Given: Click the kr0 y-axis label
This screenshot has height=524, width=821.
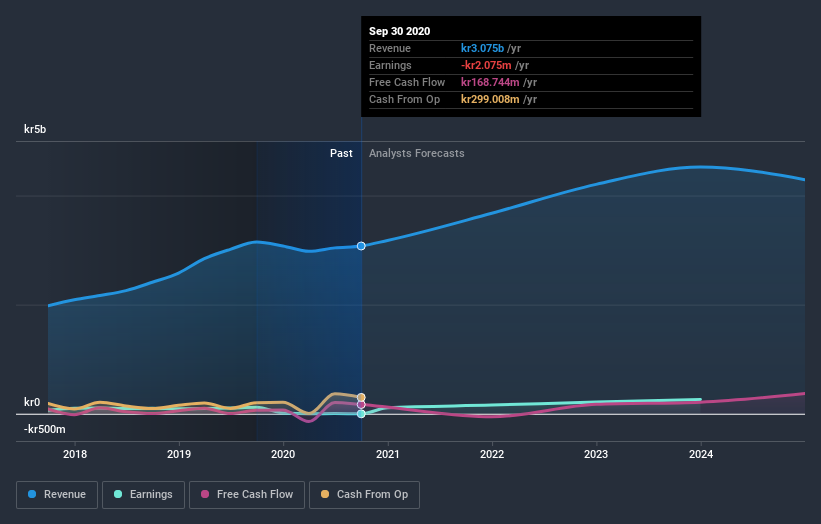Looking at the screenshot, I should [32, 402].
